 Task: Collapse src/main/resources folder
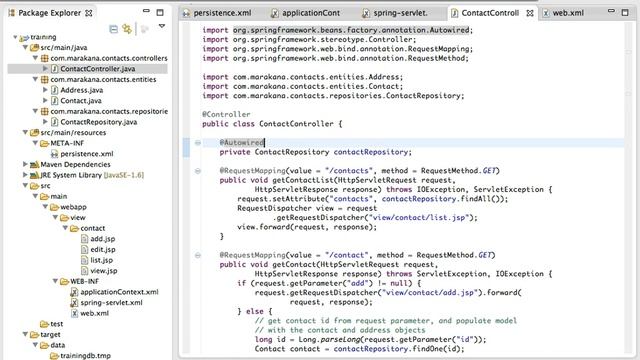point(25,132)
